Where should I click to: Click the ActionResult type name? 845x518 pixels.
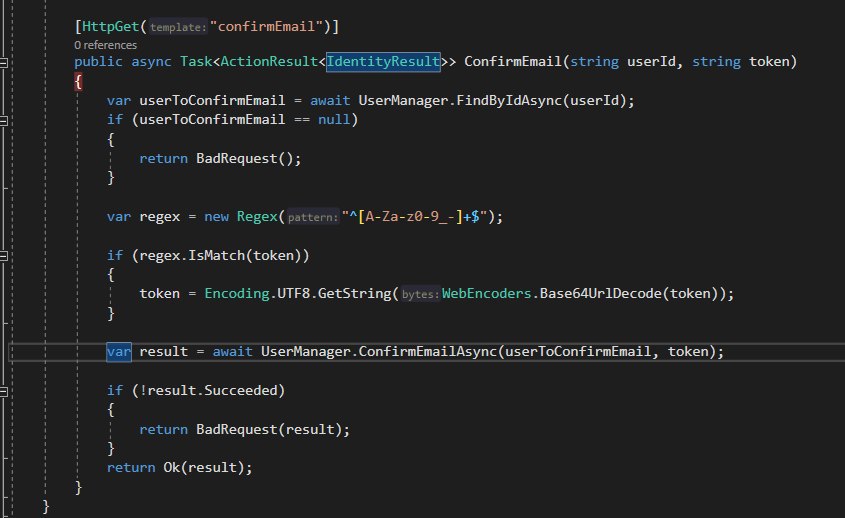pyautogui.click(x=269, y=61)
